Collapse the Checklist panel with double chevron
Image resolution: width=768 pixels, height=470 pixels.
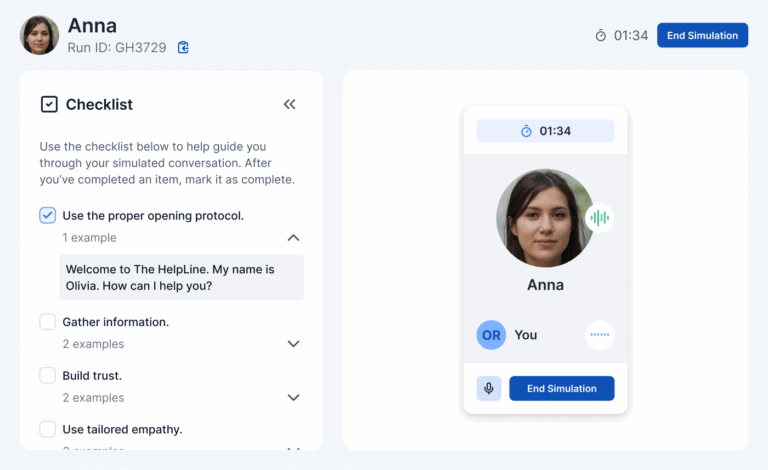point(290,104)
